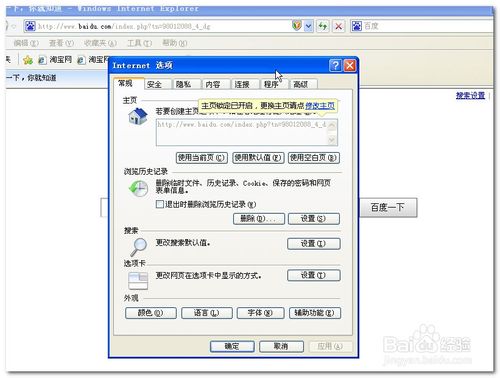Click the browsing history clock icon

pos(138,189)
